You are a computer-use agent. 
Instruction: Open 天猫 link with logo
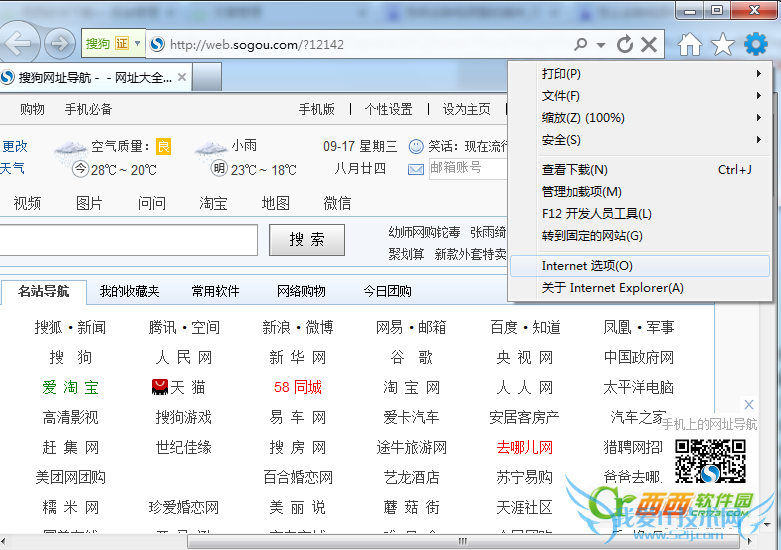point(178,387)
